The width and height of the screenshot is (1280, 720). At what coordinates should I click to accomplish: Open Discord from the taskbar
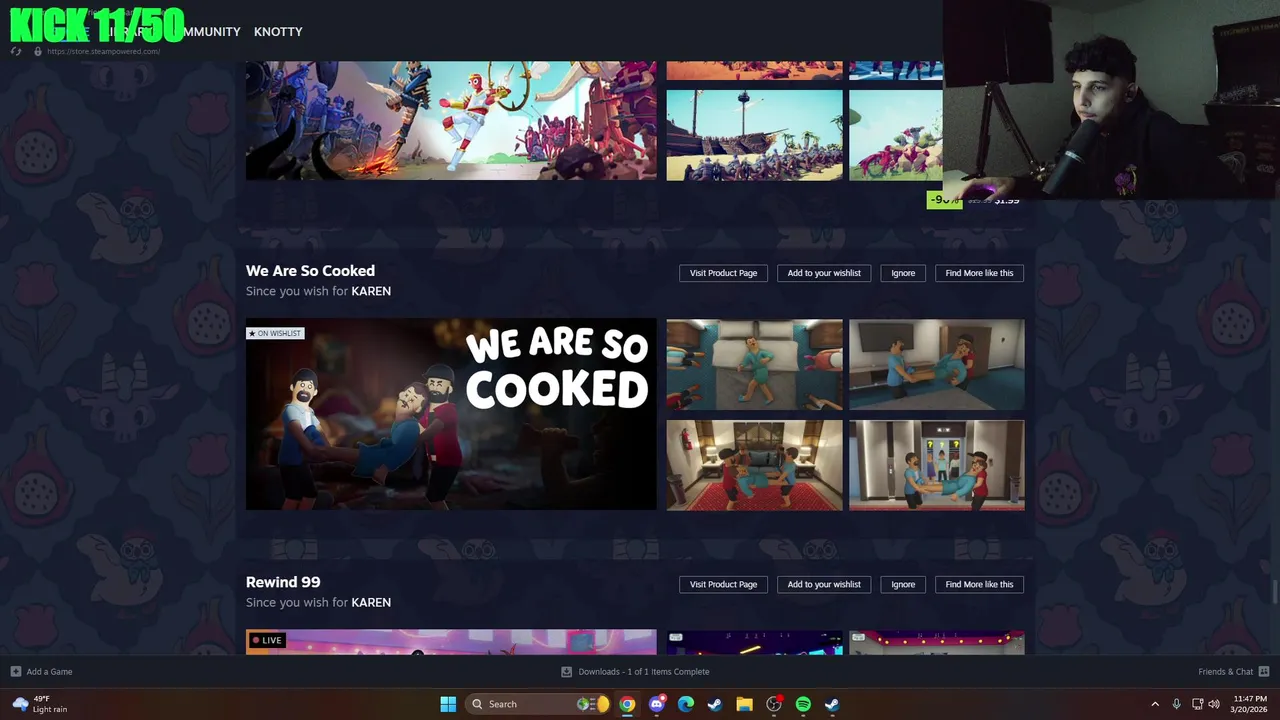tap(656, 704)
